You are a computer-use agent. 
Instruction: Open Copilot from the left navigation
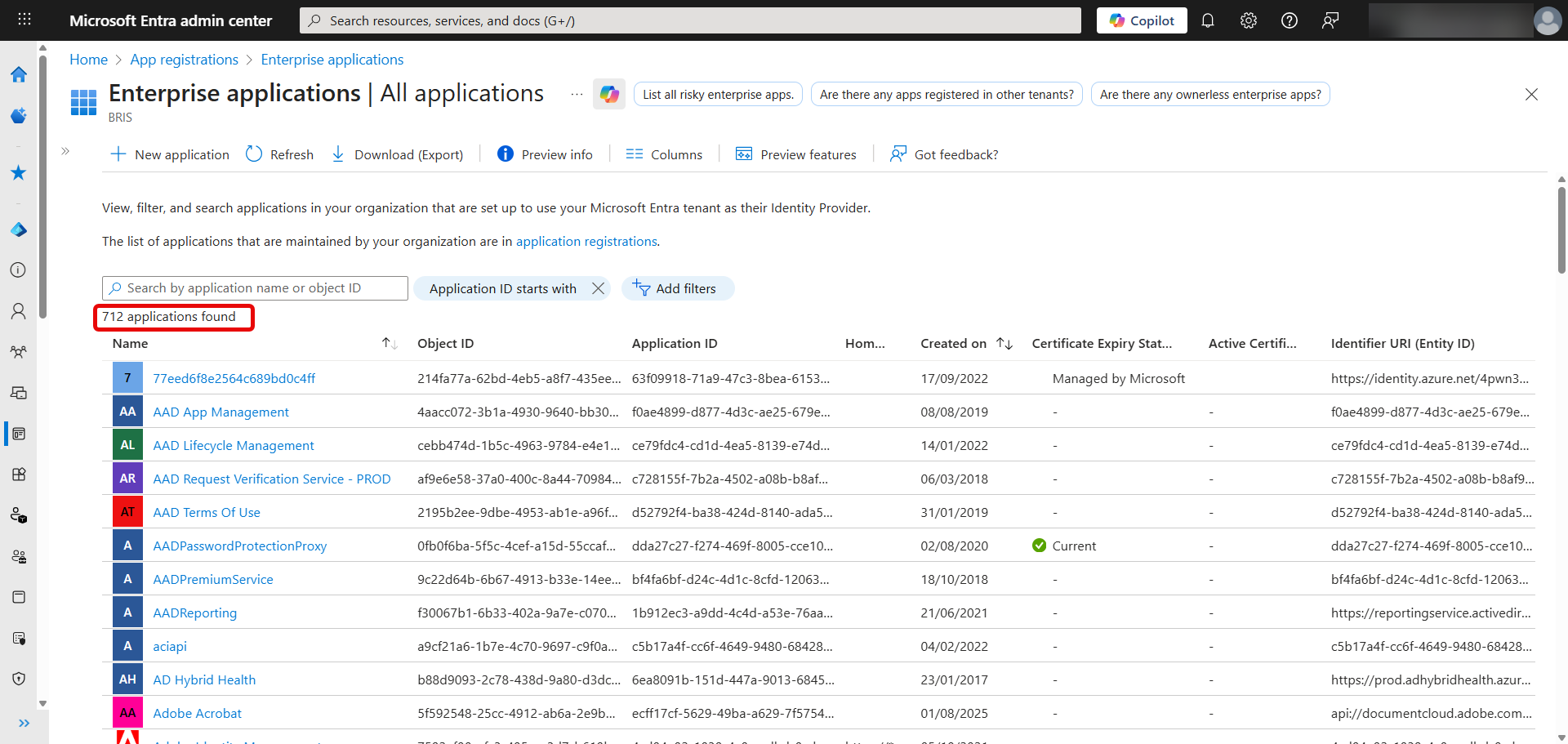pyautogui.click(x=18, y=115)
